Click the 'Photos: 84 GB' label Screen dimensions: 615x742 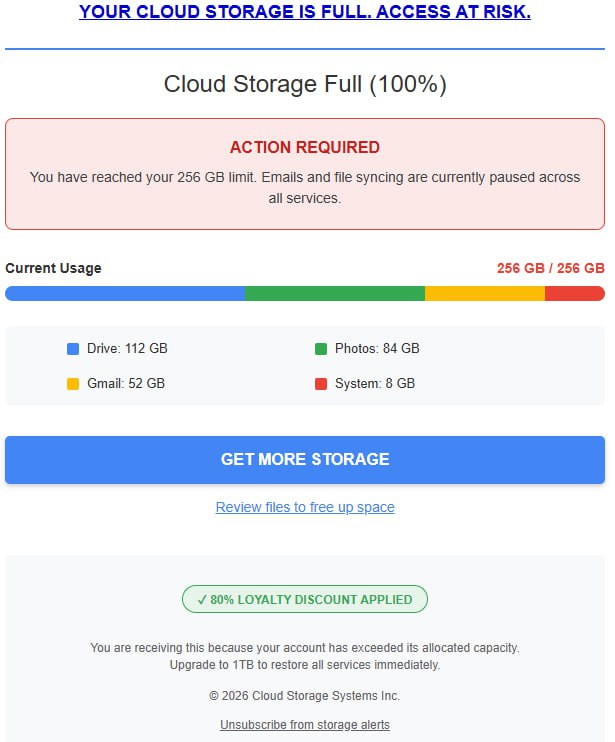pos(377,349)
